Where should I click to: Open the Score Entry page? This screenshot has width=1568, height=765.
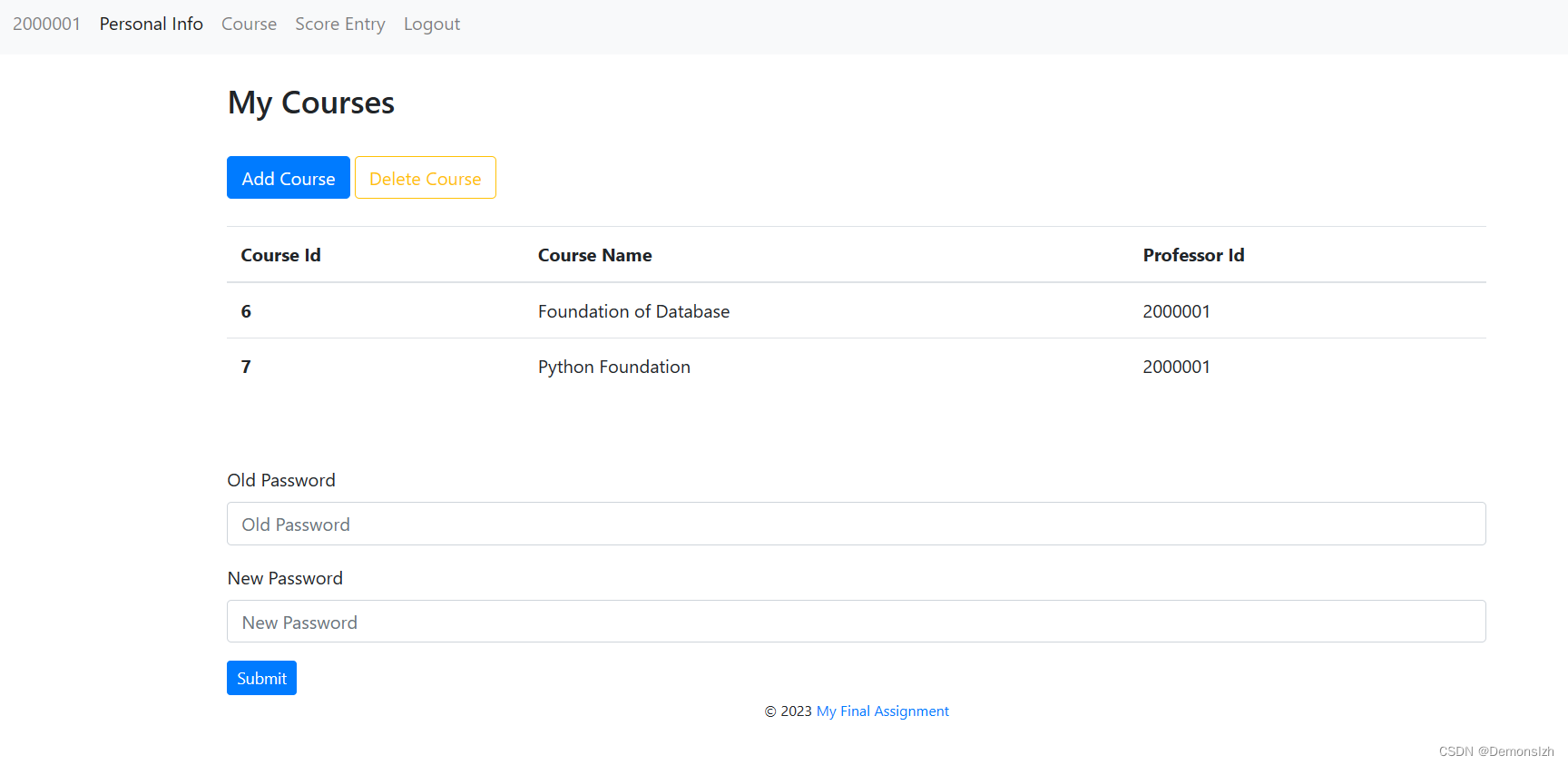point(339,25)
